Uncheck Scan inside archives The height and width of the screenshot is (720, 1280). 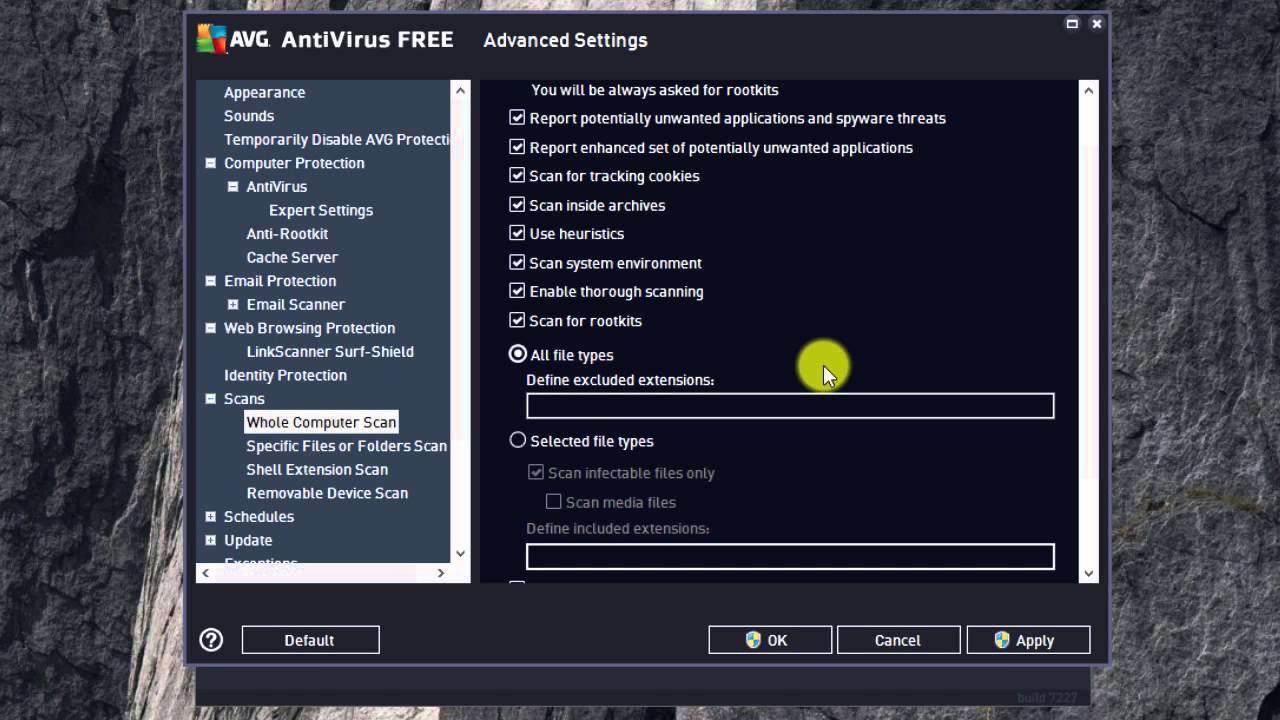point(517,205)
